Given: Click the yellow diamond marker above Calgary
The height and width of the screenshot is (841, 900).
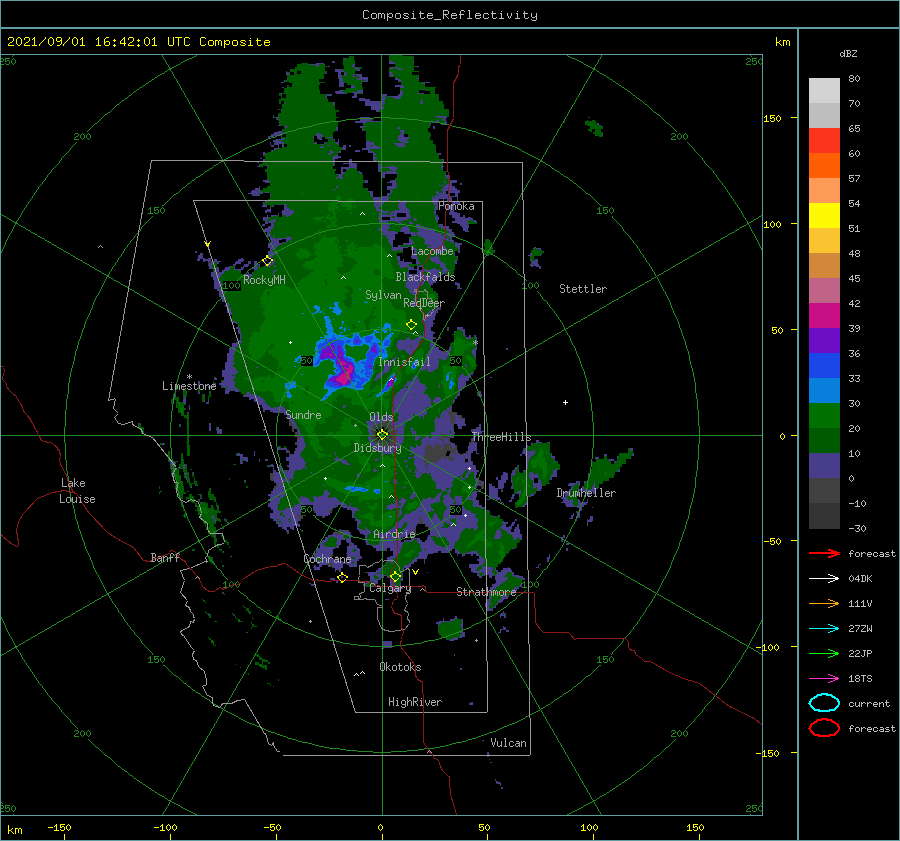Looking at the screenshot, I should click(395, 576).
